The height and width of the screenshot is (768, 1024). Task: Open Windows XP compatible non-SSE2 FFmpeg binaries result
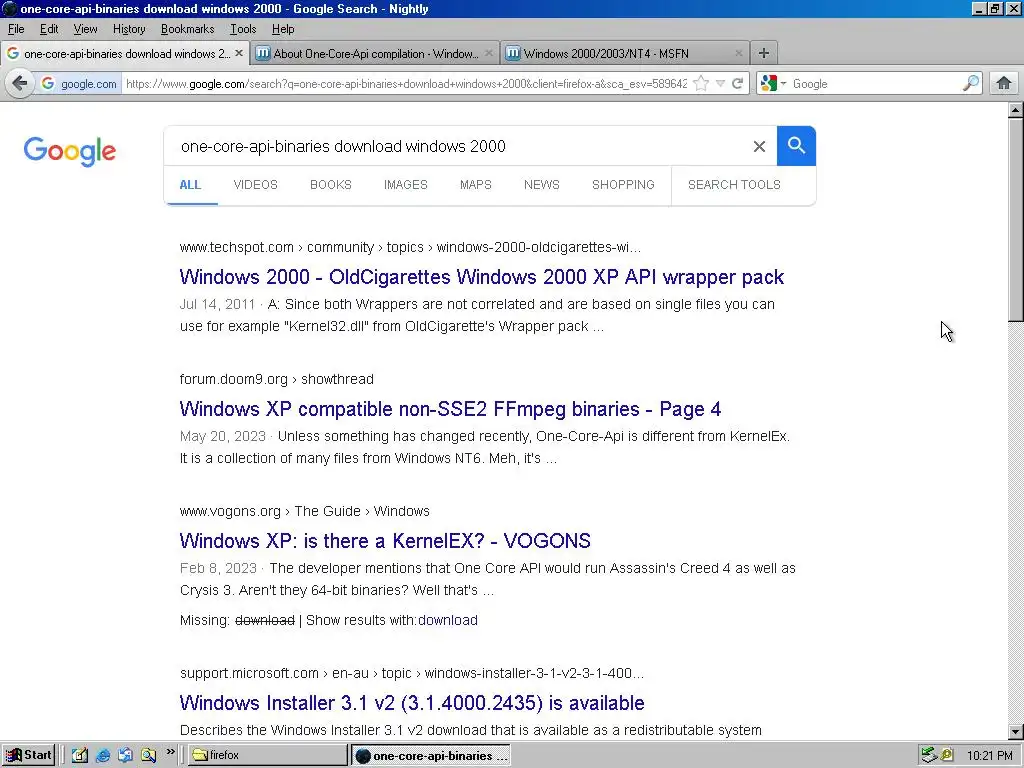point(450,409)
